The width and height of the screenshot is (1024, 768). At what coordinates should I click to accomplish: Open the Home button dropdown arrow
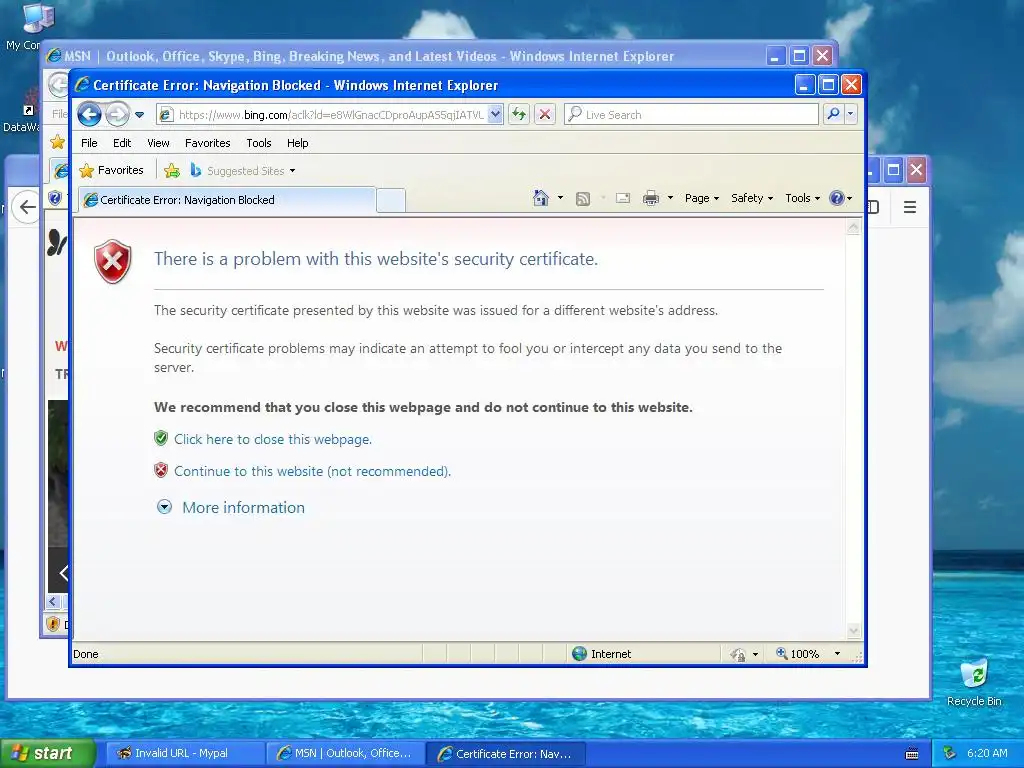560,198
